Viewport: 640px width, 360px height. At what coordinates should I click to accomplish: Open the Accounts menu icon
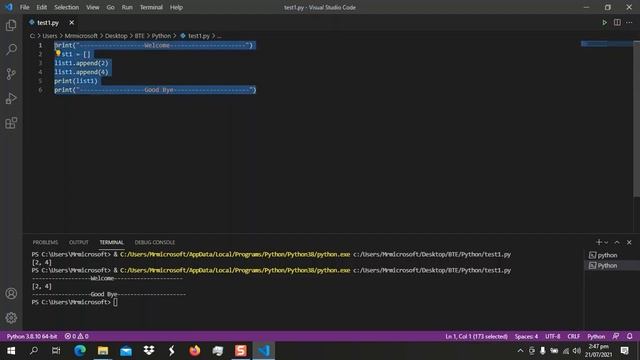11,293
